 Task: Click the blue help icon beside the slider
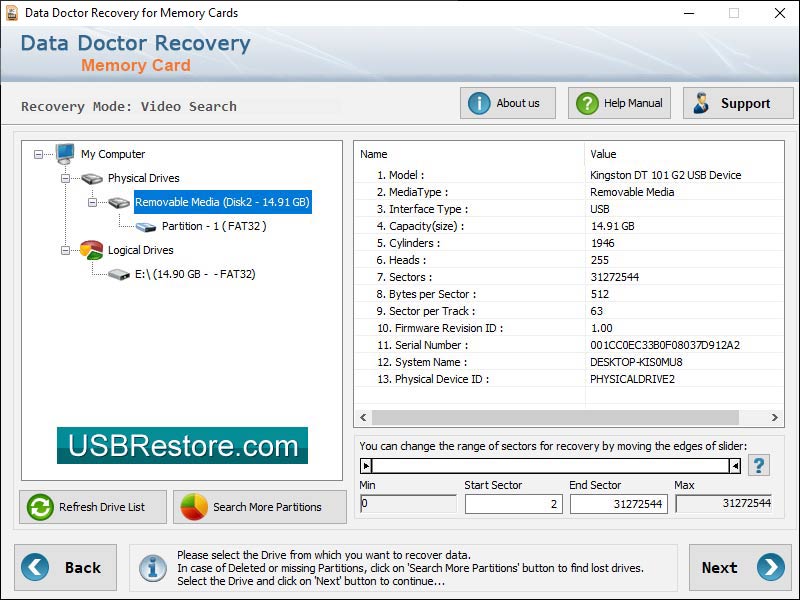tap(758, 464)
